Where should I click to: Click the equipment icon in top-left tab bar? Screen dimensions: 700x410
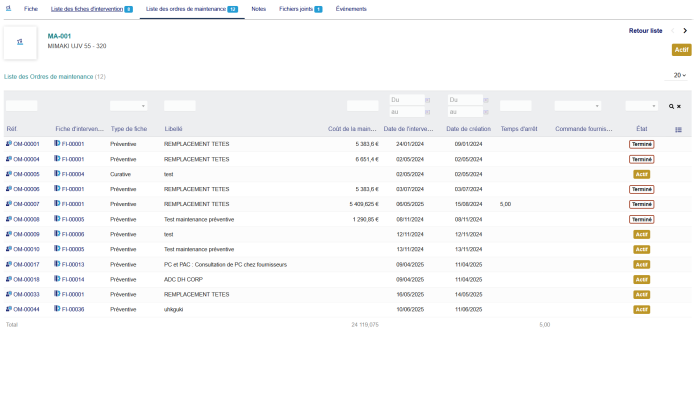(8, 8)
